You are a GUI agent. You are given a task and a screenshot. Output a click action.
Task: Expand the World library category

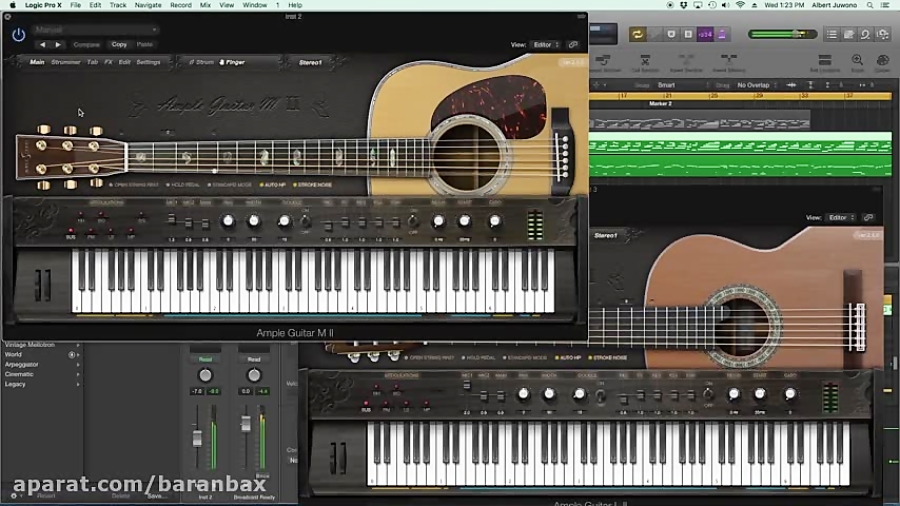click(41, 355)
